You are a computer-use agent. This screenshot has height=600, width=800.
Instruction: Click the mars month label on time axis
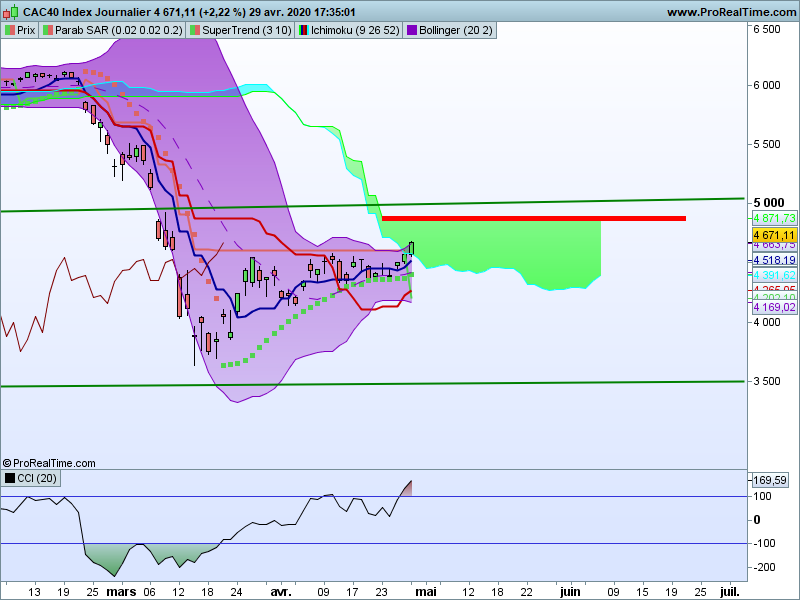click(x=121, y=592)
